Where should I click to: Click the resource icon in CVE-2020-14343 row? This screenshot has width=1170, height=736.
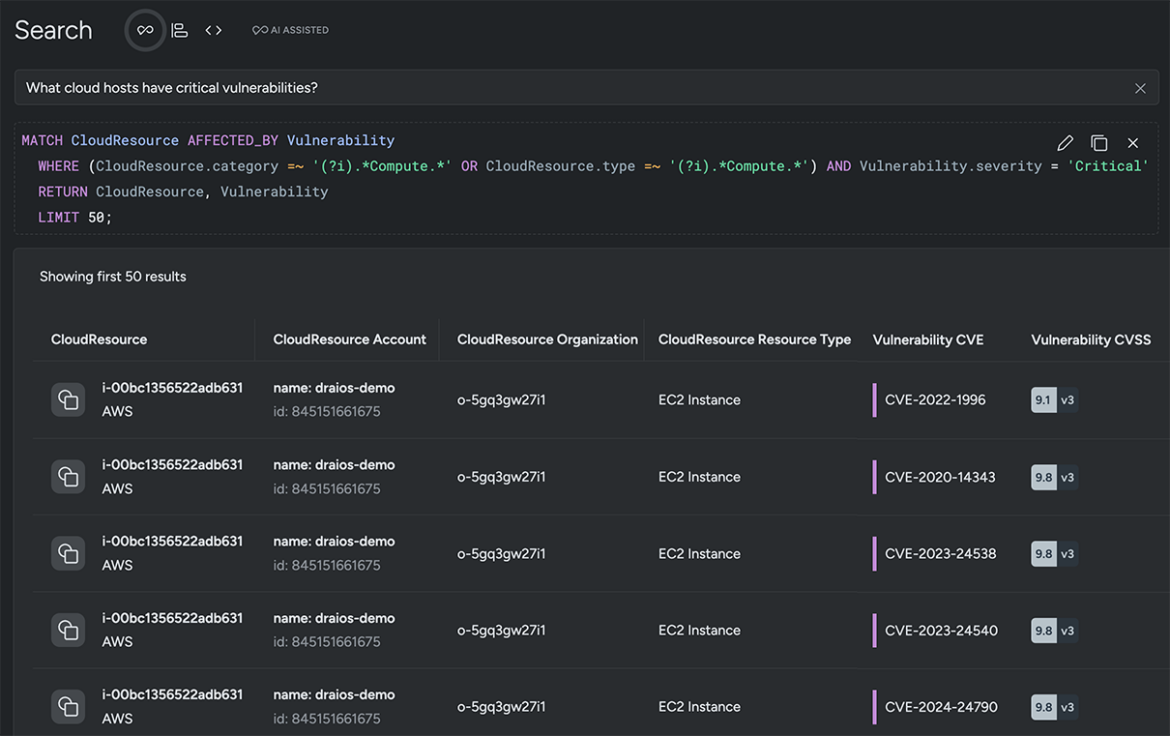click(68, 476)
